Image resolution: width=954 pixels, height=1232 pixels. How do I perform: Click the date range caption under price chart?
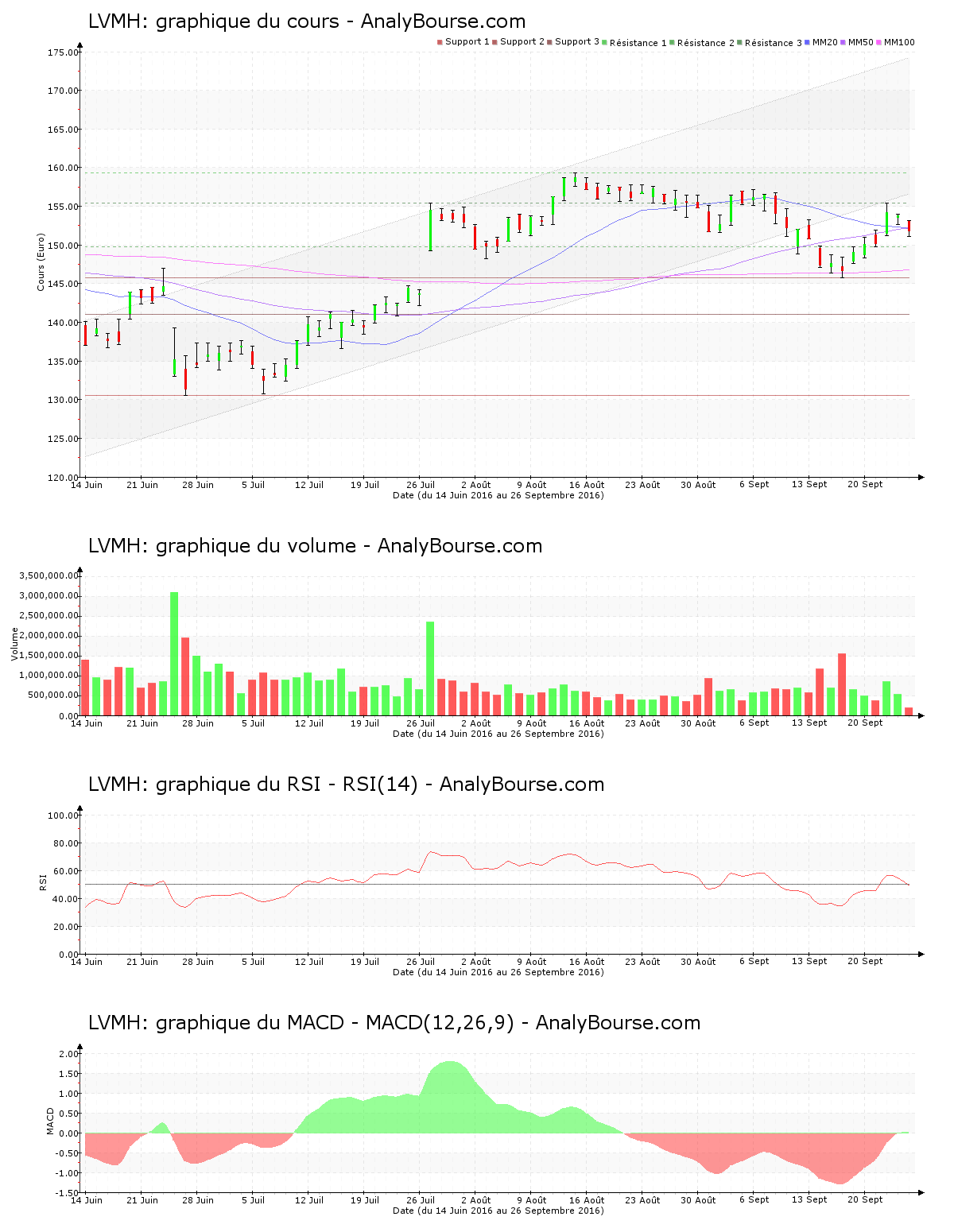pos(498,495)
